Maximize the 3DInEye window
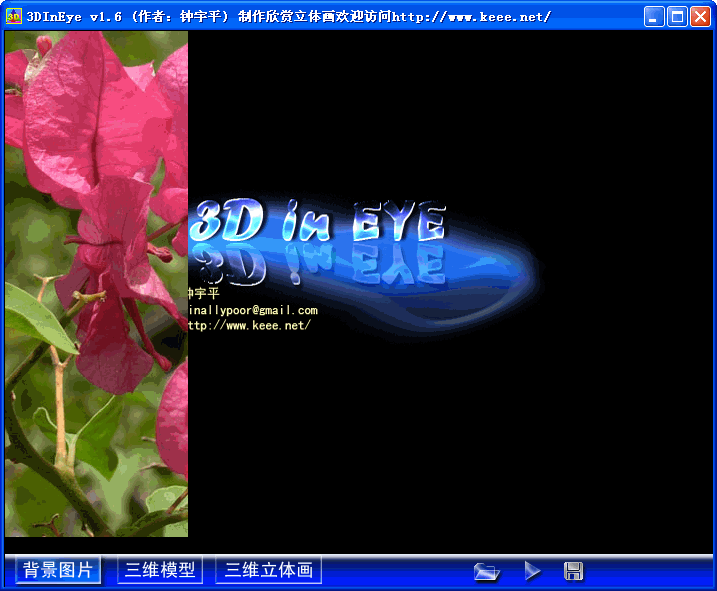Viewport: 717px width, 591px height. [x=677, y=17]
